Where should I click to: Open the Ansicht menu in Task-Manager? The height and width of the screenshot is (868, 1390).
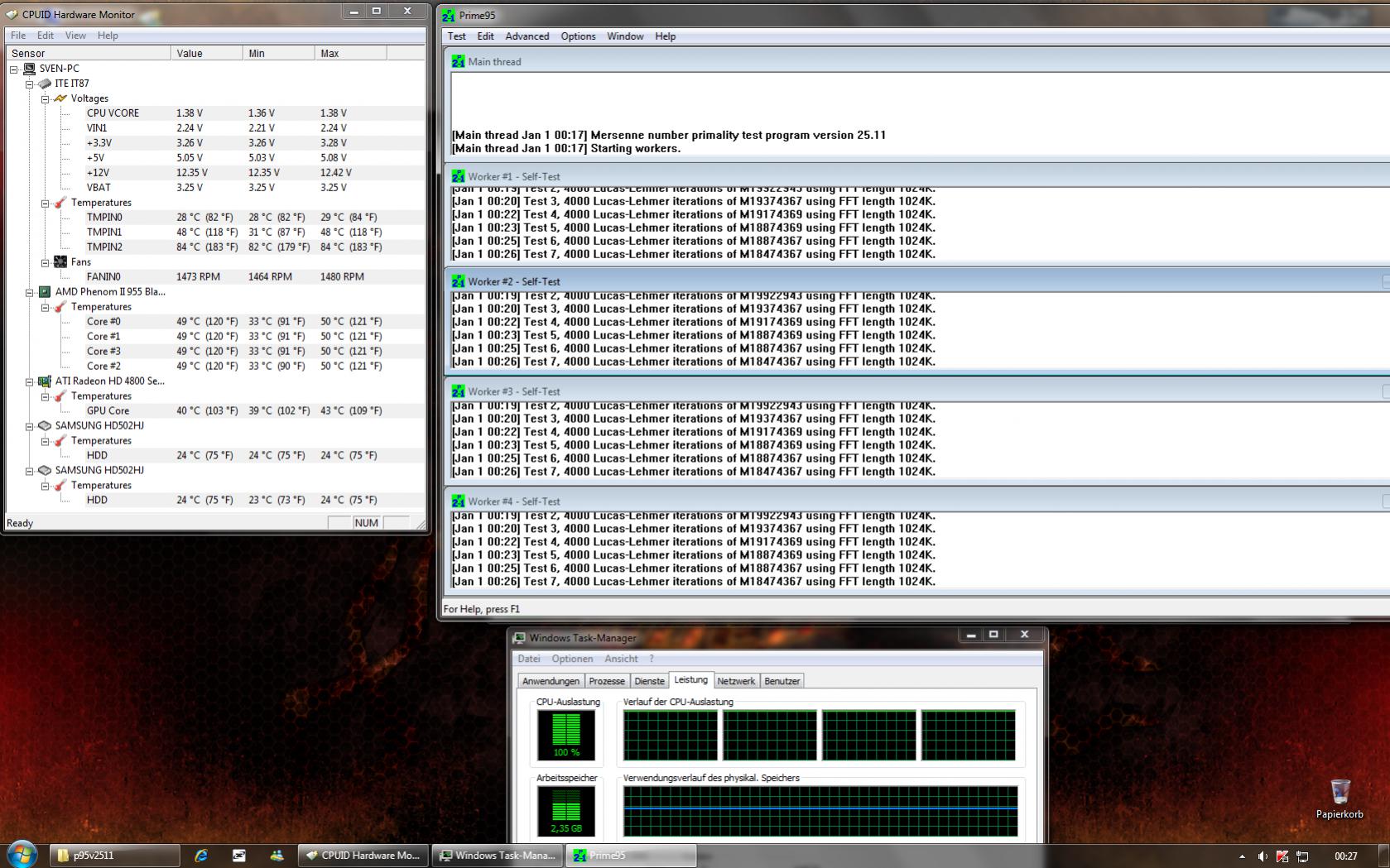621,659
